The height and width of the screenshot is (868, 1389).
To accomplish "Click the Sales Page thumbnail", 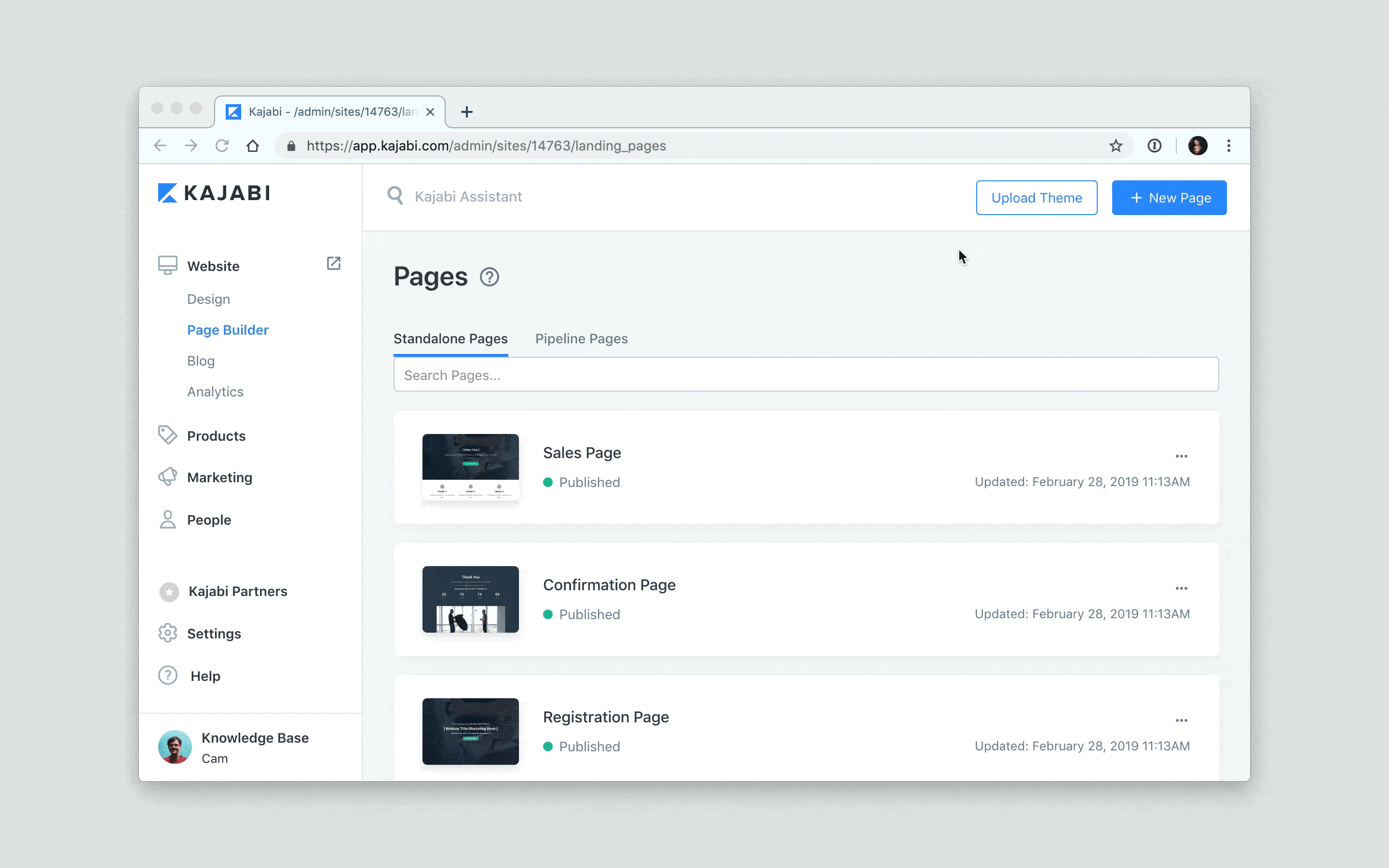I will pos(471,467).
